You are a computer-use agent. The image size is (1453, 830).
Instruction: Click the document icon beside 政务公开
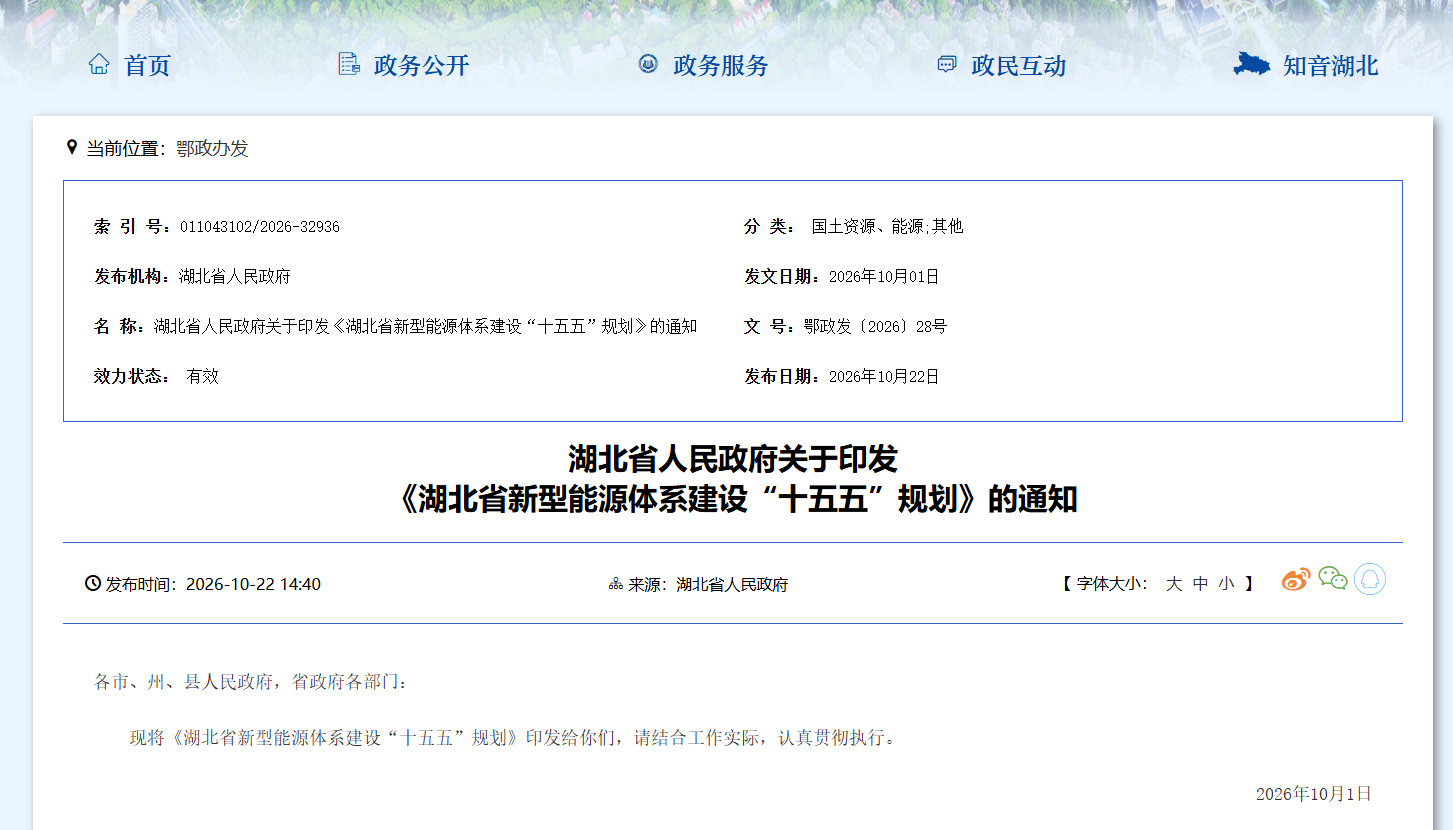(349, 65)
